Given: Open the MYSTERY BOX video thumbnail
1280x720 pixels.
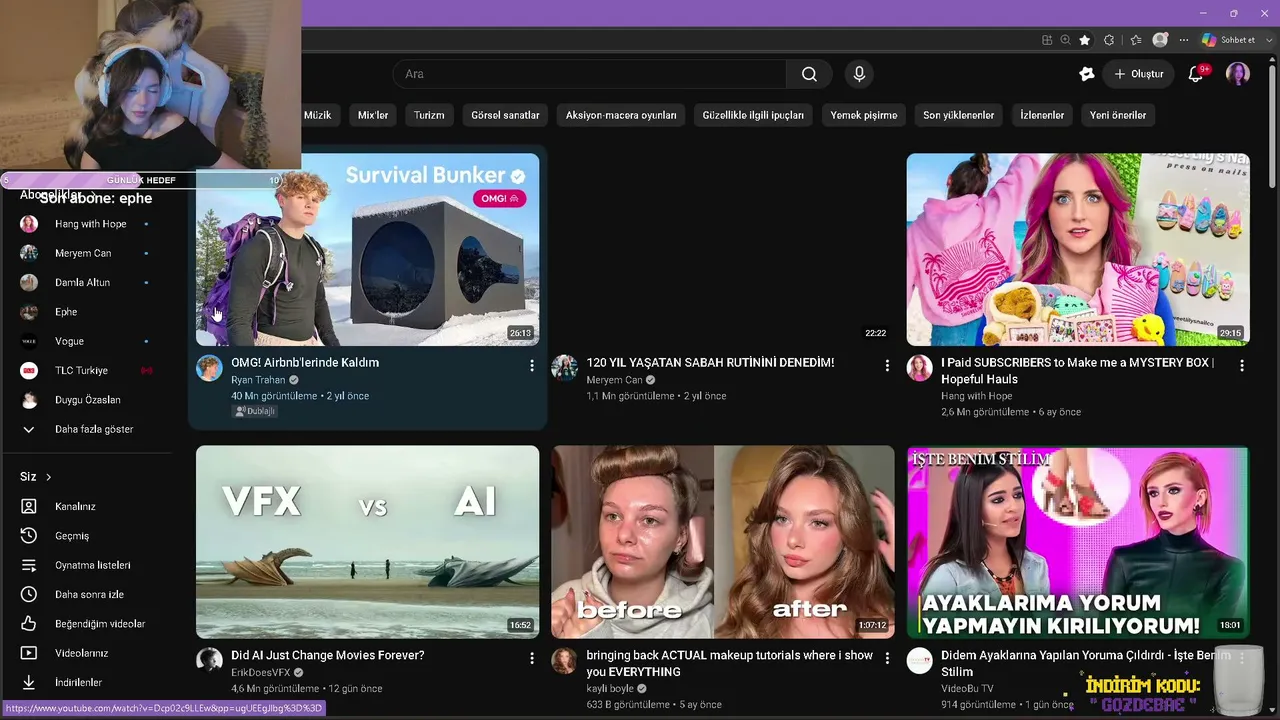Looking at the screenshot, I should click(x=1078, y=249).
